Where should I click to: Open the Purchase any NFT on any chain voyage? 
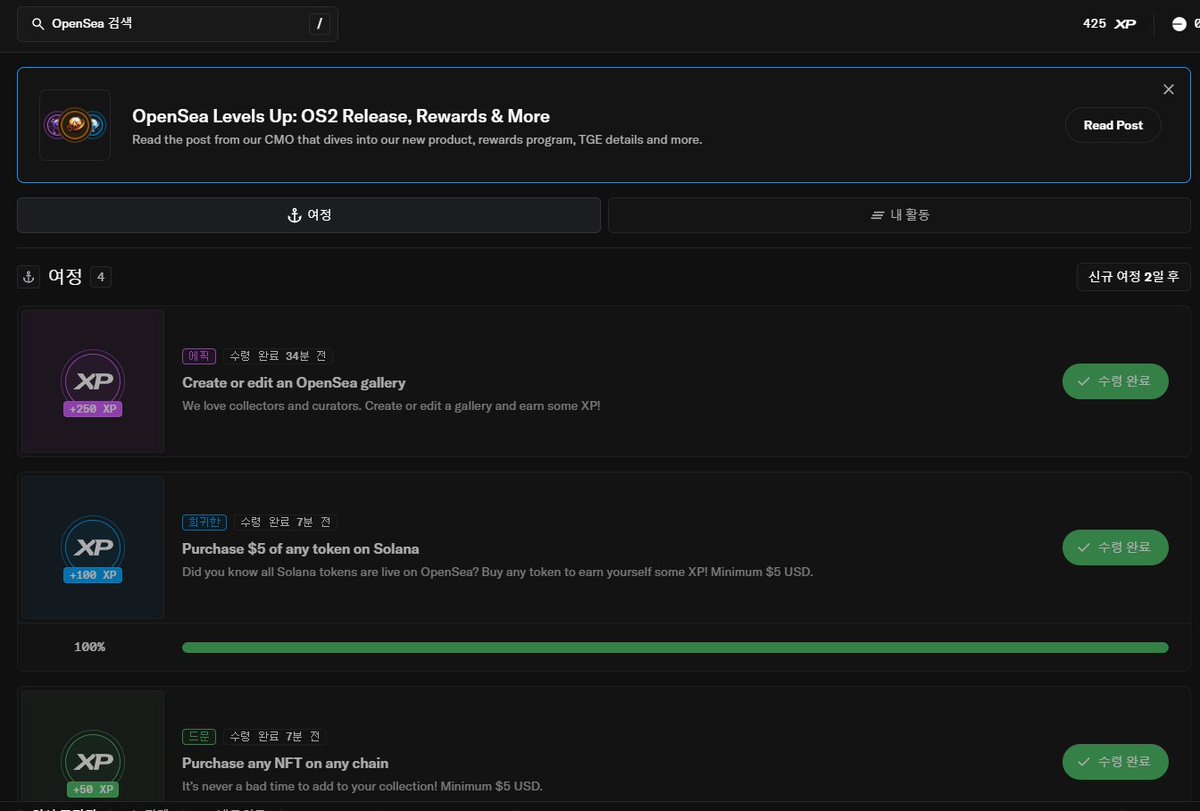click(x=285, y=763)
